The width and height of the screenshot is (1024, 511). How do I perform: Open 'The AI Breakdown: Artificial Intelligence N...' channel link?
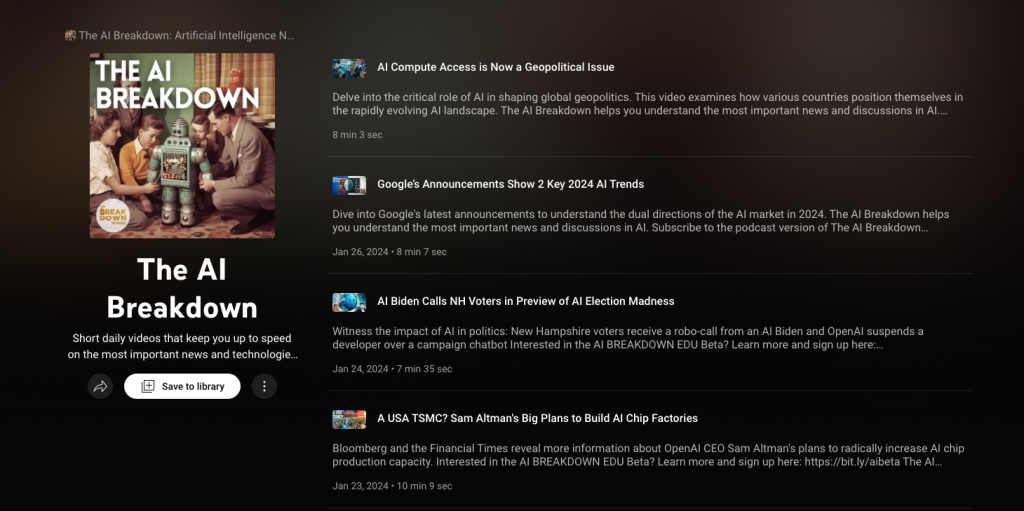tap(186, 35)
